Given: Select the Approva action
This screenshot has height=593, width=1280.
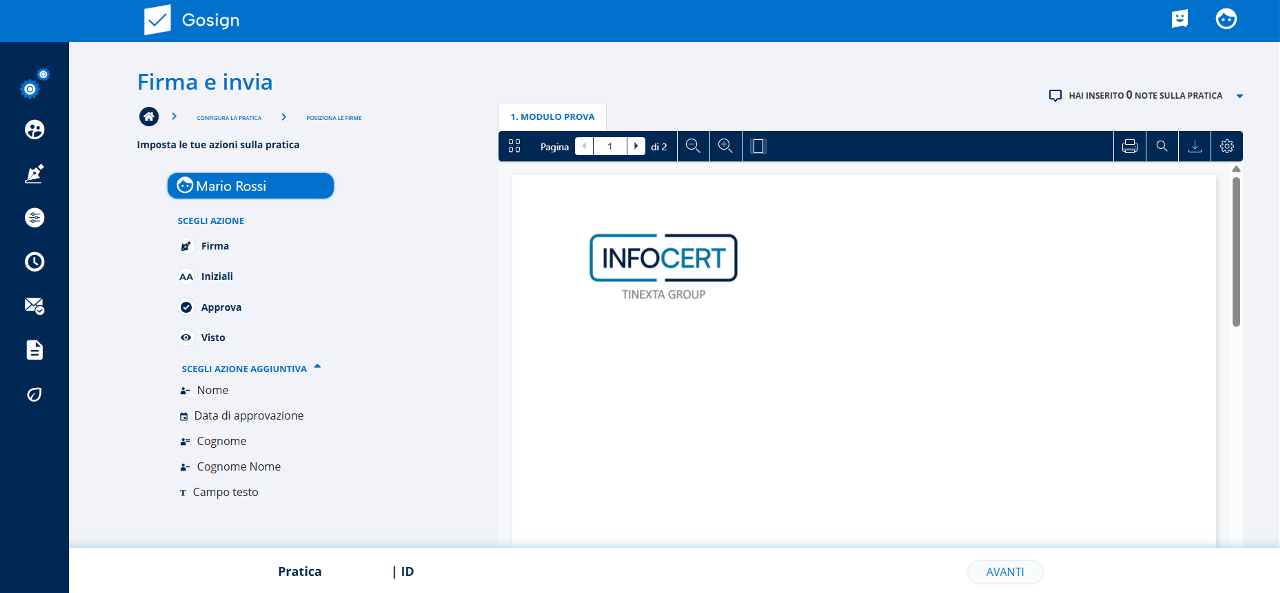Looking at the screenshot, I should [x=220, y=307].
